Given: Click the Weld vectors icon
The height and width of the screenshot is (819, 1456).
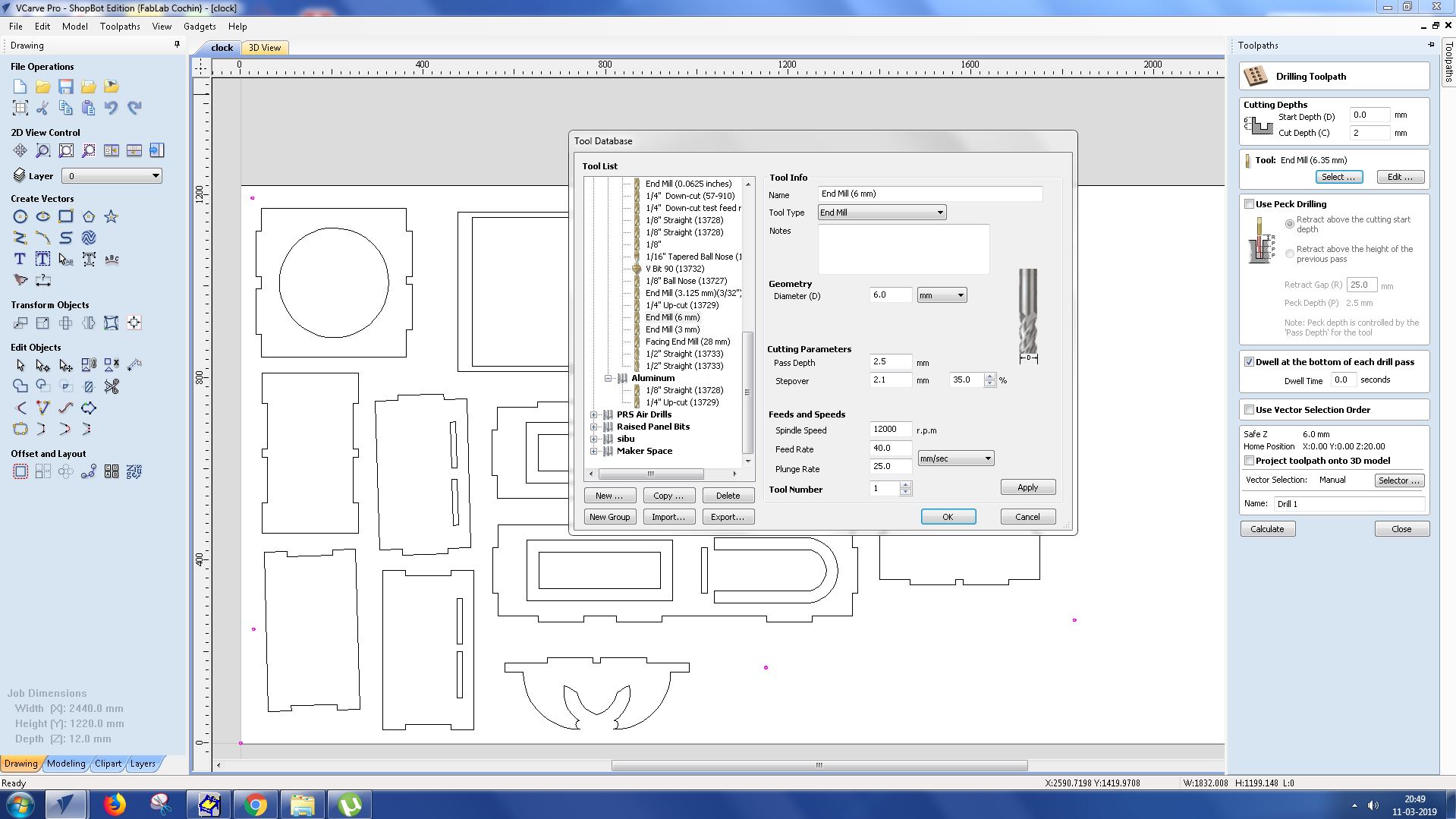Looking at the screenshot, I should pyautogui.click(x=20, y=387).
